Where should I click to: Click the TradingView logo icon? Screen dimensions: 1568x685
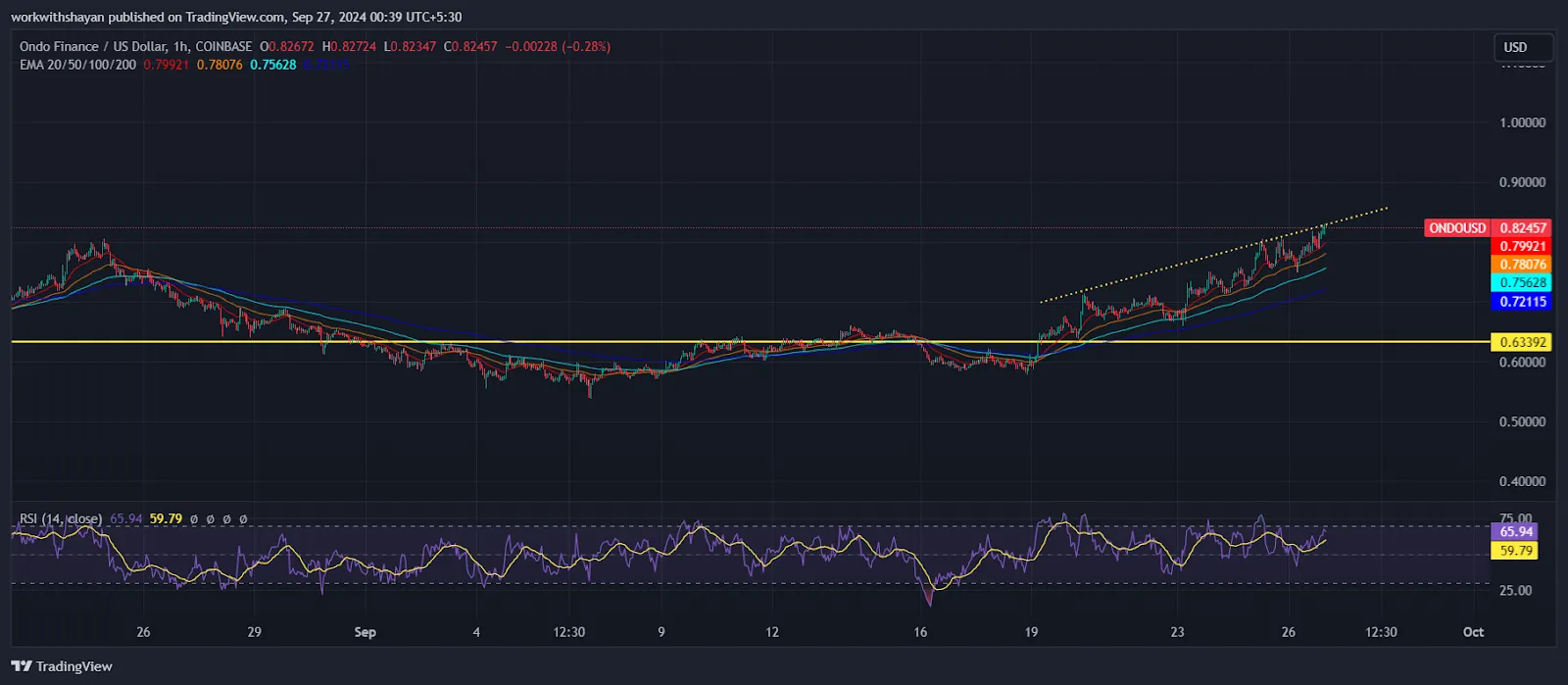pos(22,666)
